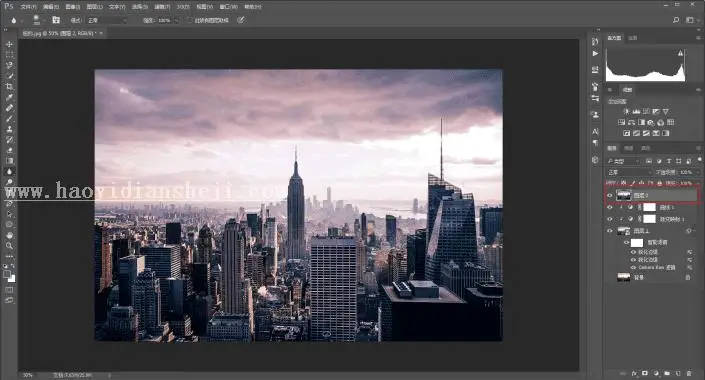Open the mode dropdown in options bar
705x380 pixels.
click(x=107, y=20)
